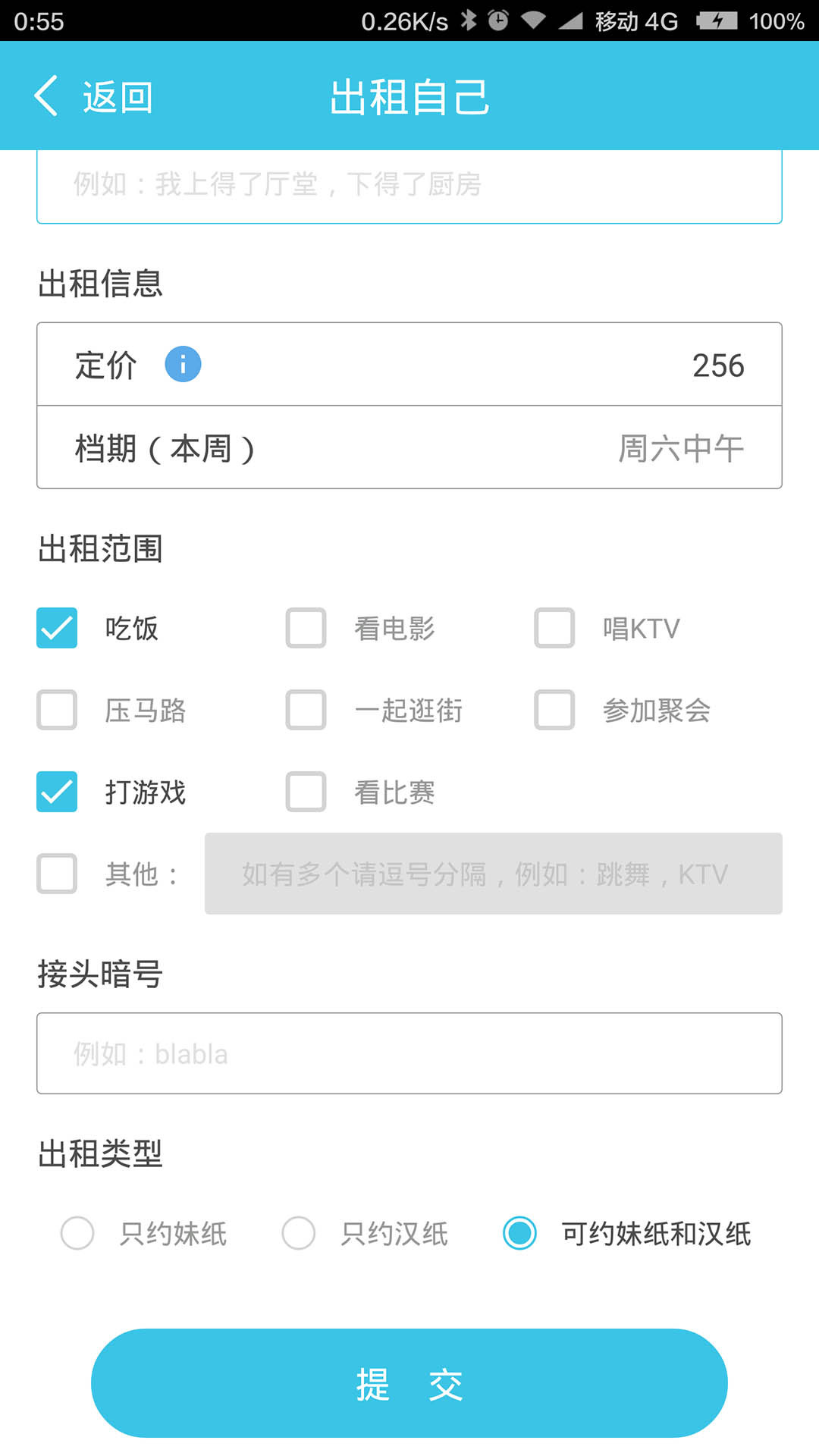Check the 唱KTV option
The height and width of the screenshot is (1456, 819).
[x=554, y=628]
